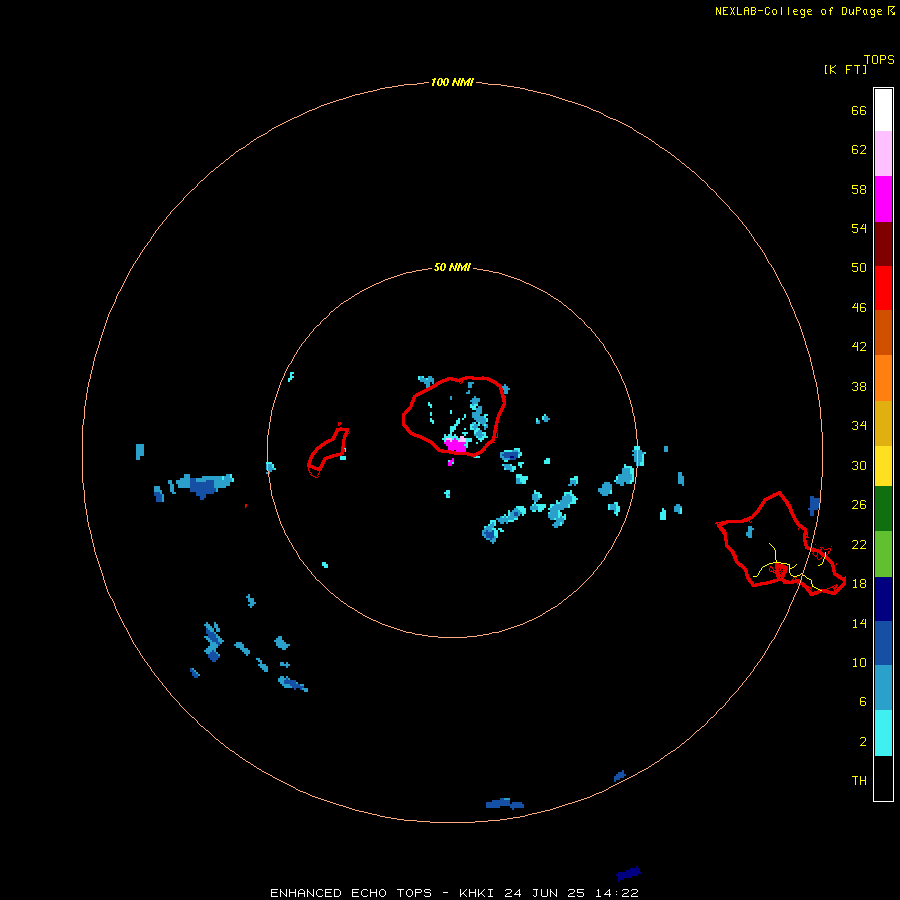Click the [K FT] units label

click(x=845, y=69)
